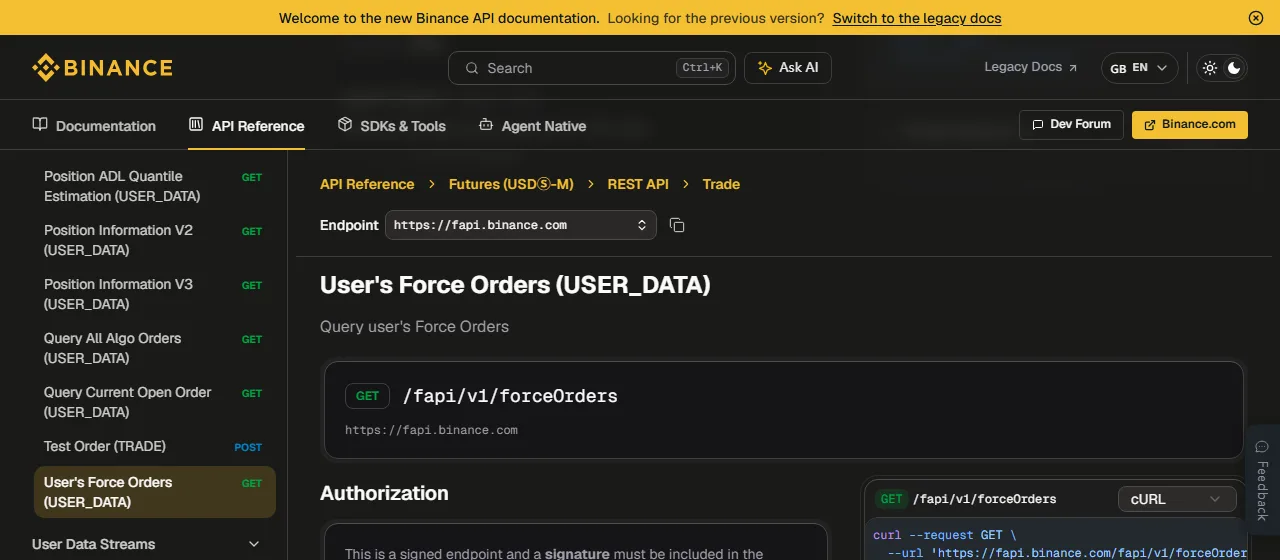Screen dimensions: 1280x560
Task: Go to Trade breadcrumb
Action: pyautogui.click(x=721, y=184)
